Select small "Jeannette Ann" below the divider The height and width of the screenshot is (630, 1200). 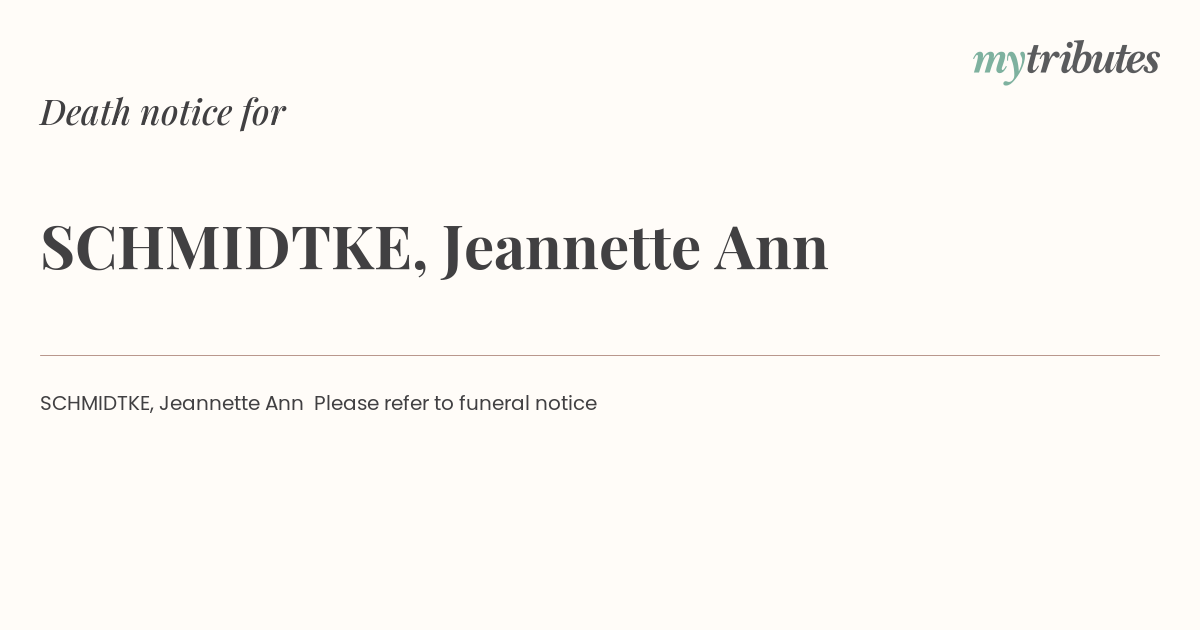point(231,403)
